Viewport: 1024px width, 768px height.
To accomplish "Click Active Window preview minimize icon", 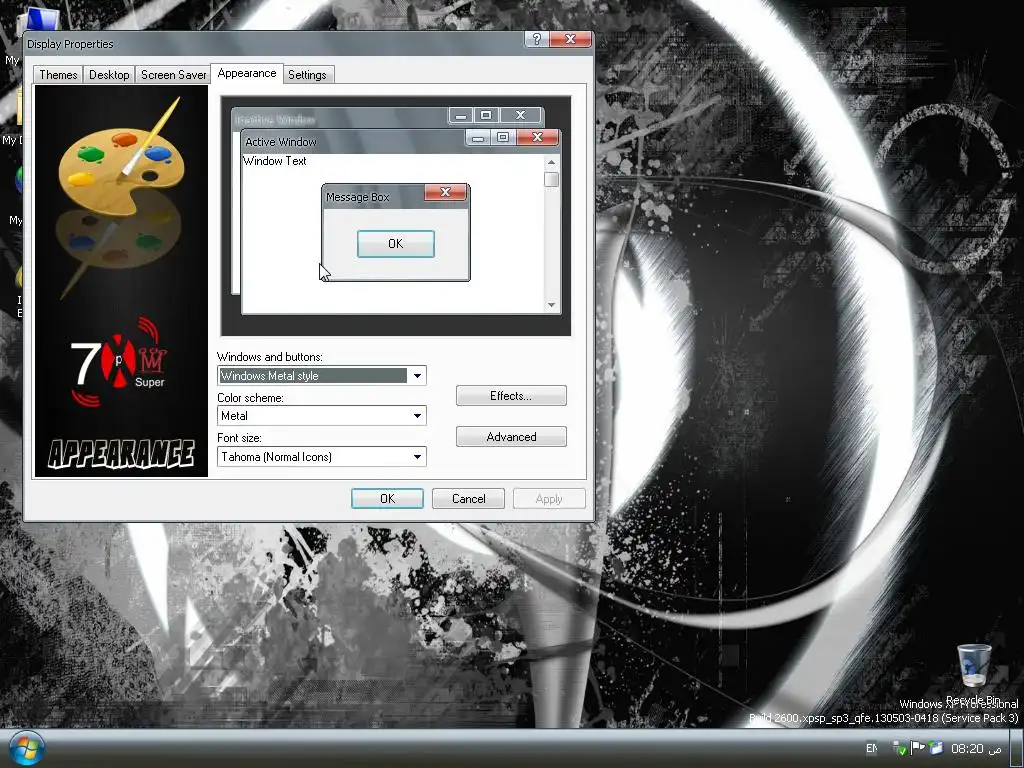I will tap(479, 137).
